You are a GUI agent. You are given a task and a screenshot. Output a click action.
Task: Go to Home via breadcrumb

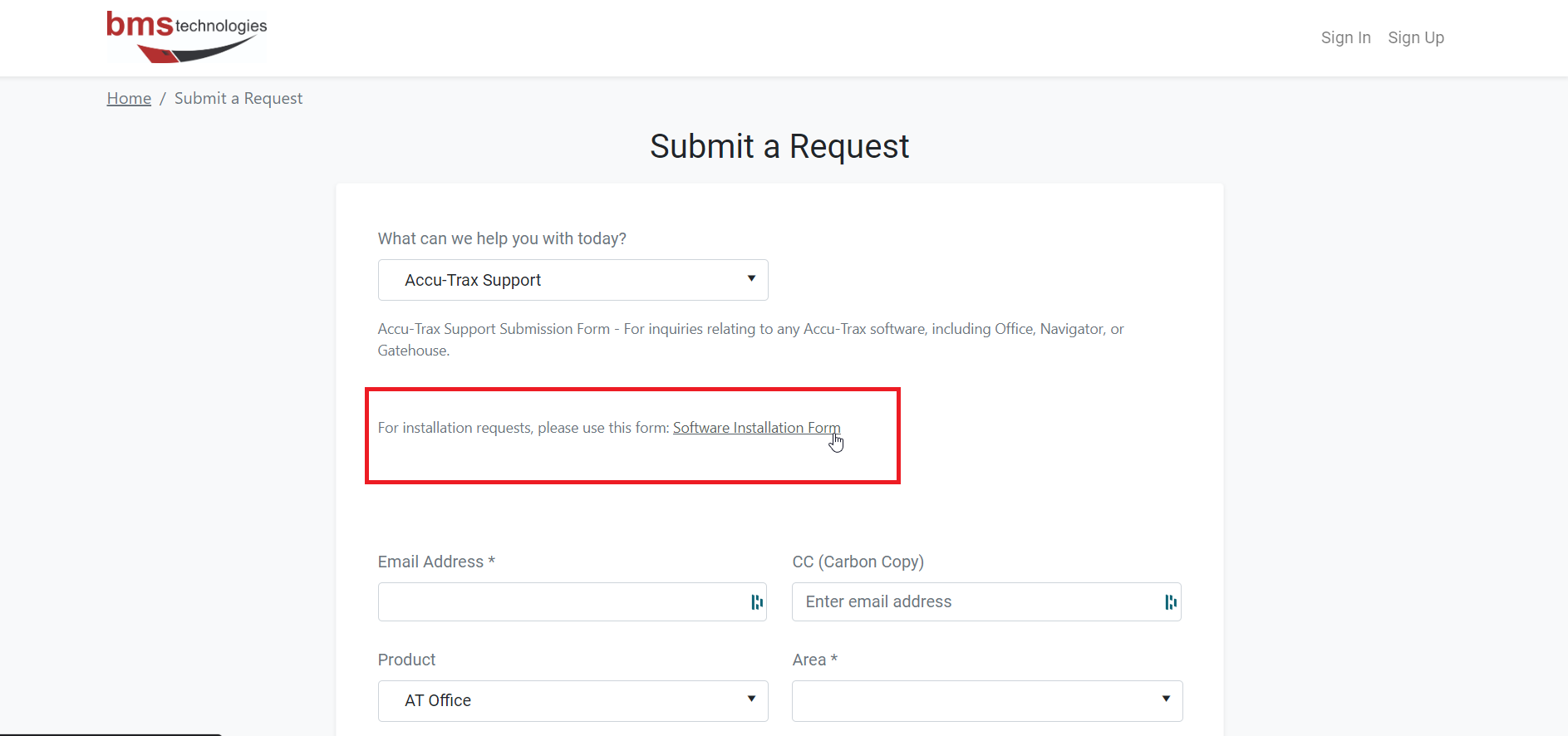[129, 98]
